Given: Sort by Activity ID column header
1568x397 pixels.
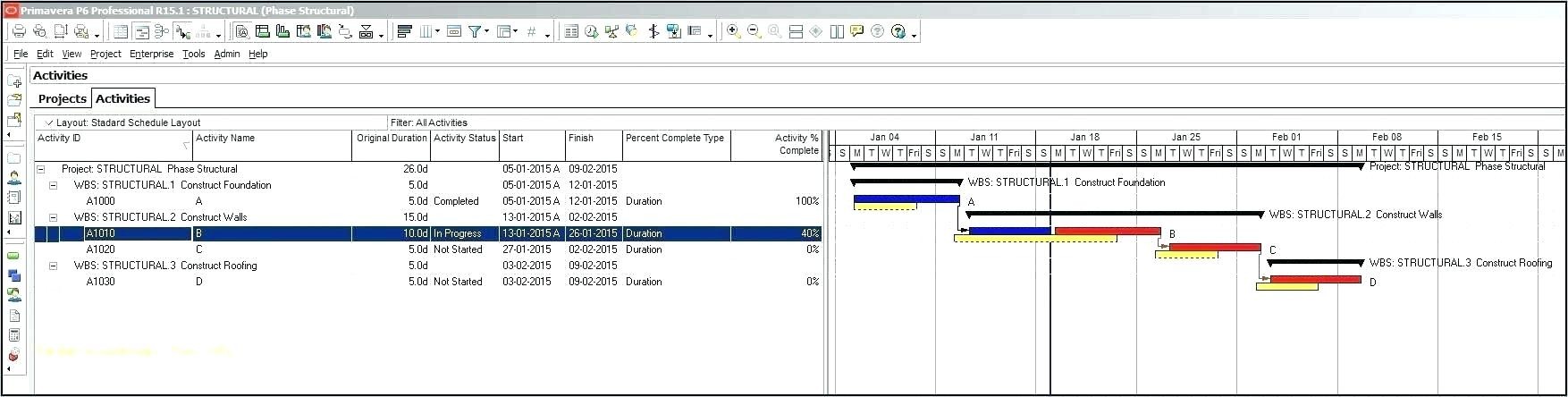Looking at the screenshot, I should click(x=59, y=139).
